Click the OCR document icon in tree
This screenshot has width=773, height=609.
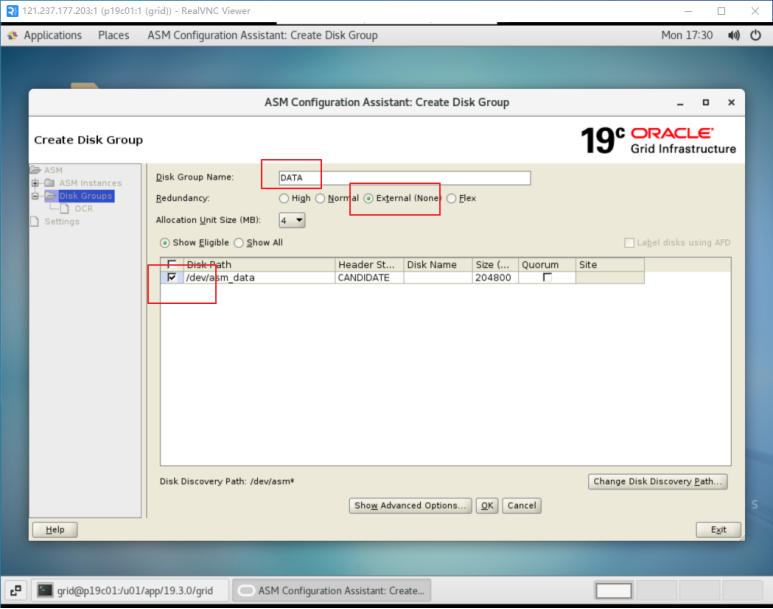[65, 209]
